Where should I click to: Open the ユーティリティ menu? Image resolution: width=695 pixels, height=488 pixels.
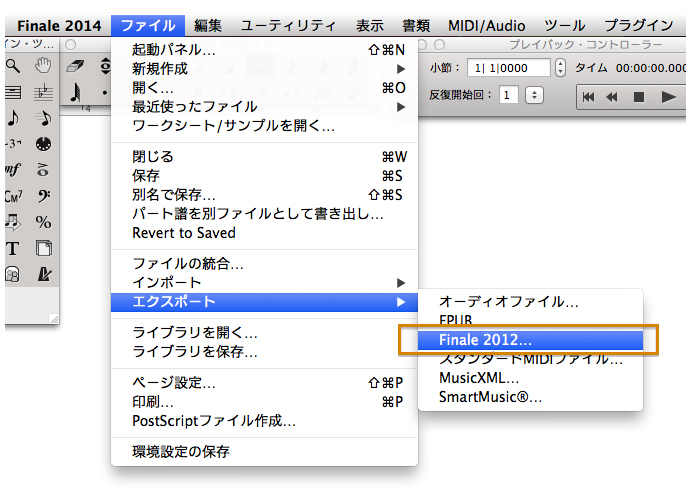(x=288, y=26)
